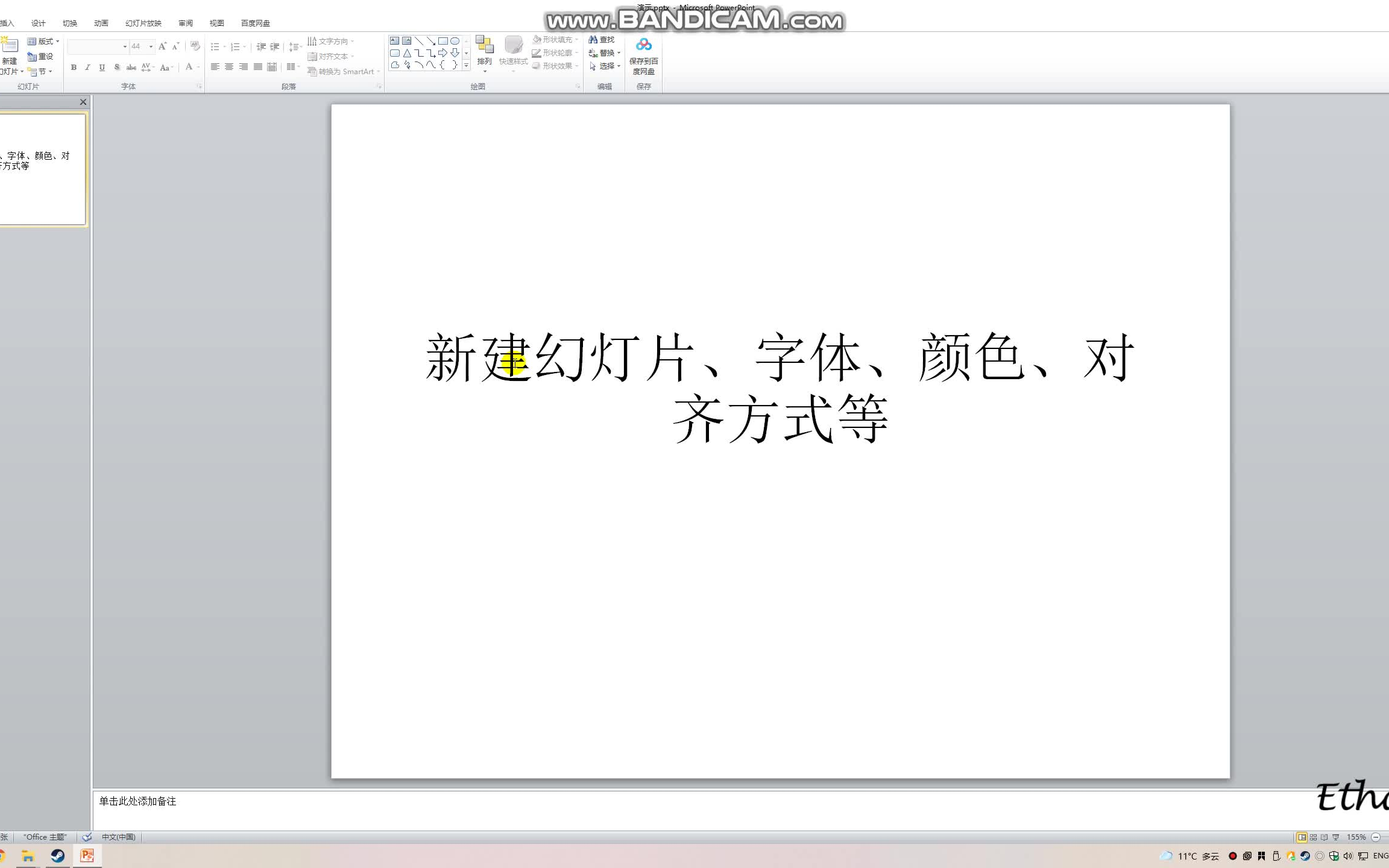The height and width of the screenshot is (868, 1389).
Task: Select the Down Arrow block shape
Action: (455, 53)
